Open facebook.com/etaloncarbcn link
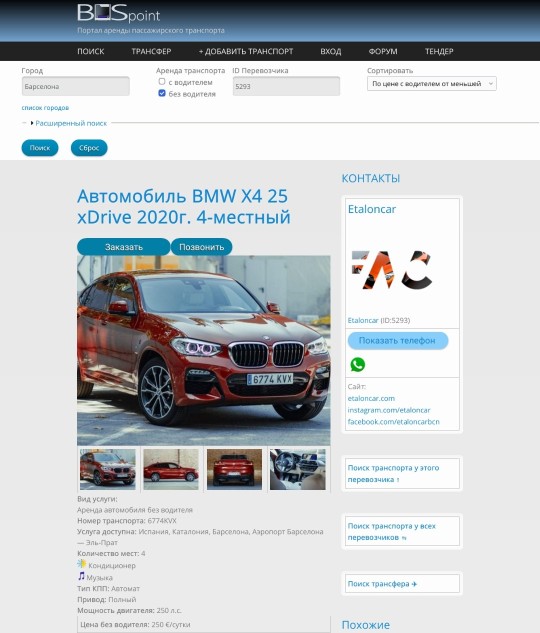 393,421
